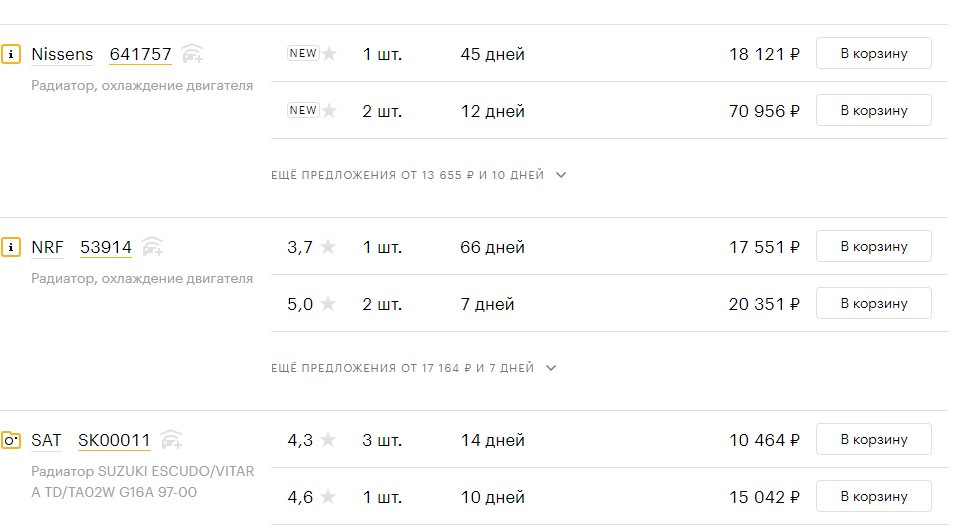The height and width of the screenshot is (532, 972).
Task: Add the 18 121 ₽ Nissens offer to cart
Action: (873, 54)
